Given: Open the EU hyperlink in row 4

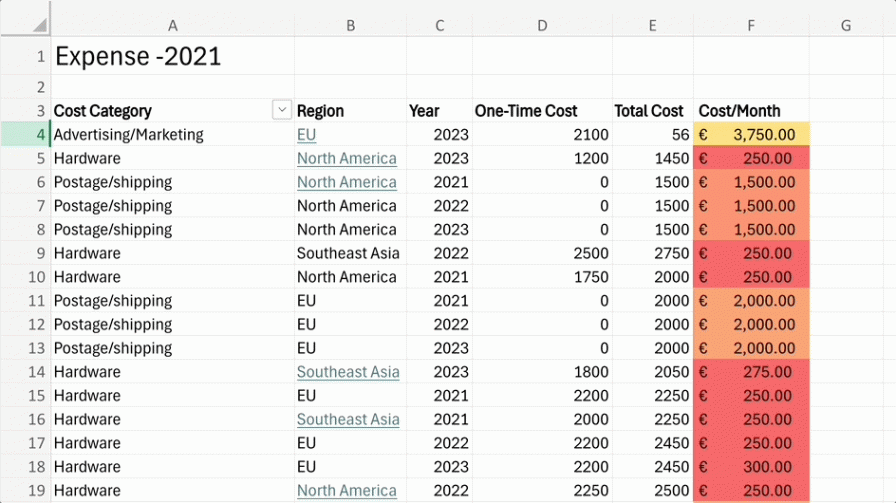Looking at the screenshot, I should pyautogui.click(x=306, y=134).
